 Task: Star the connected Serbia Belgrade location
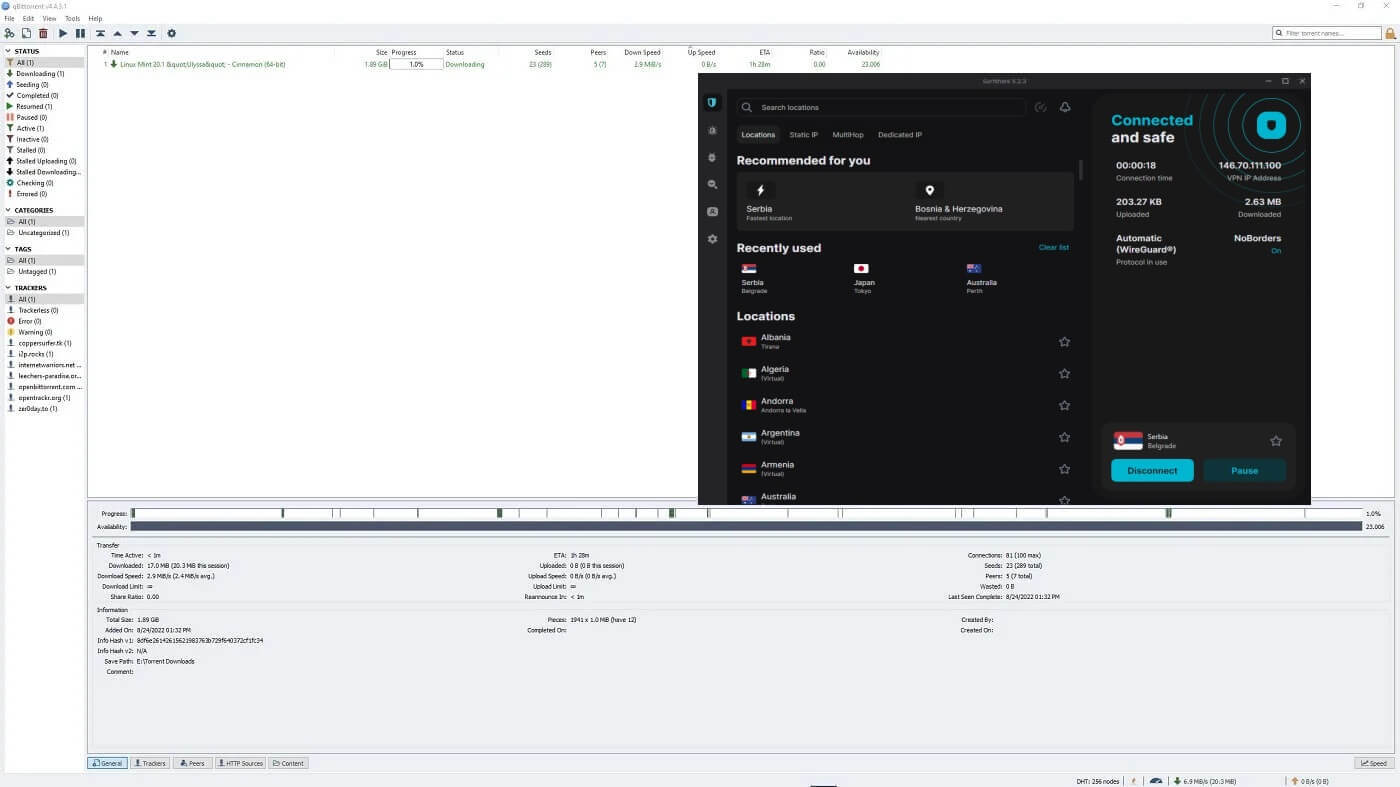(1276, 441)
